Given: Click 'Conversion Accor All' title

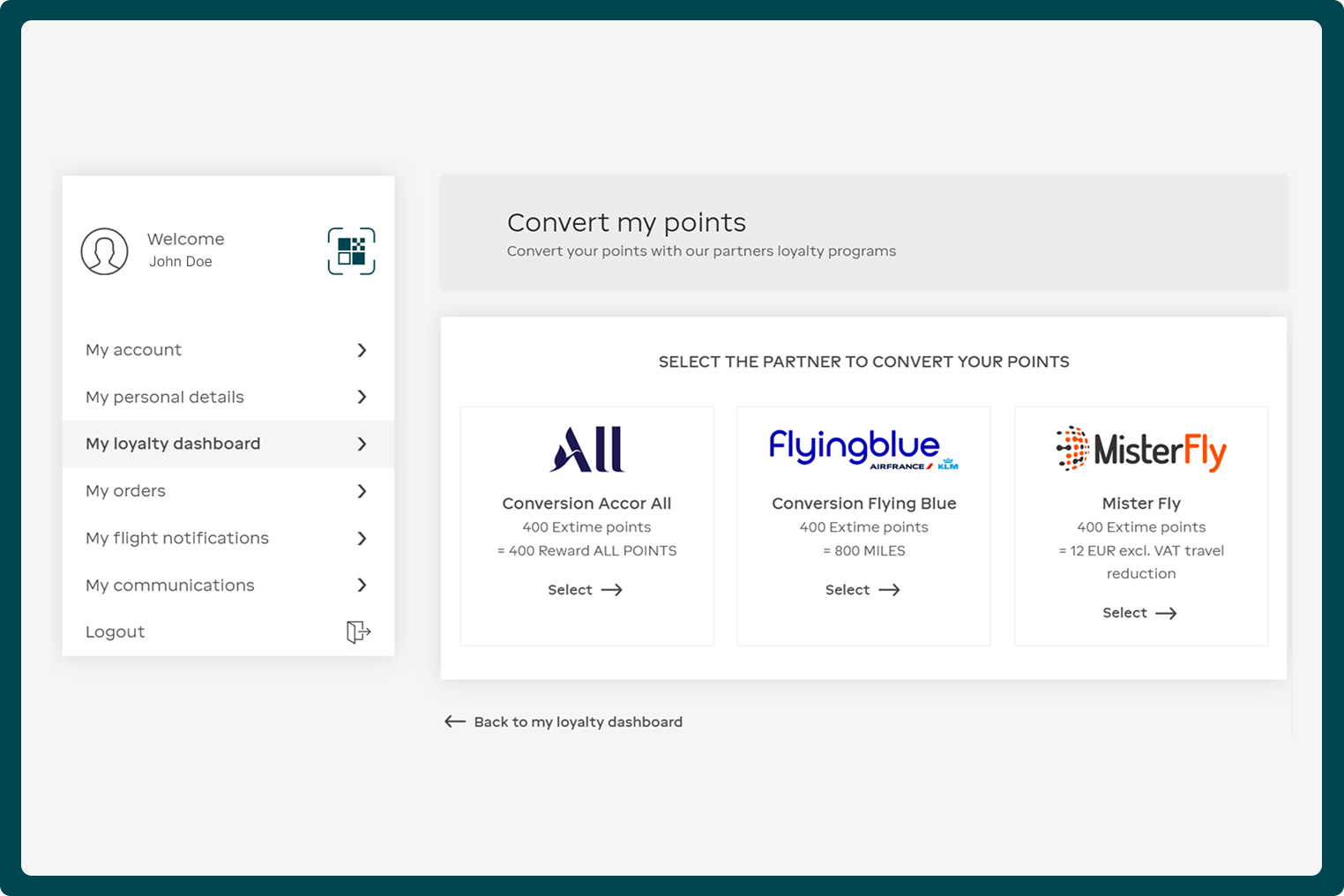Looking at the screenshot, I should [587, 504].
